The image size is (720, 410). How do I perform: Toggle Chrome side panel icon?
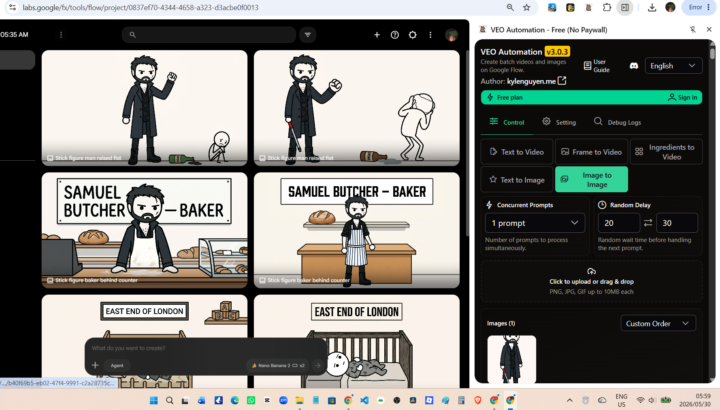point(625,7)
